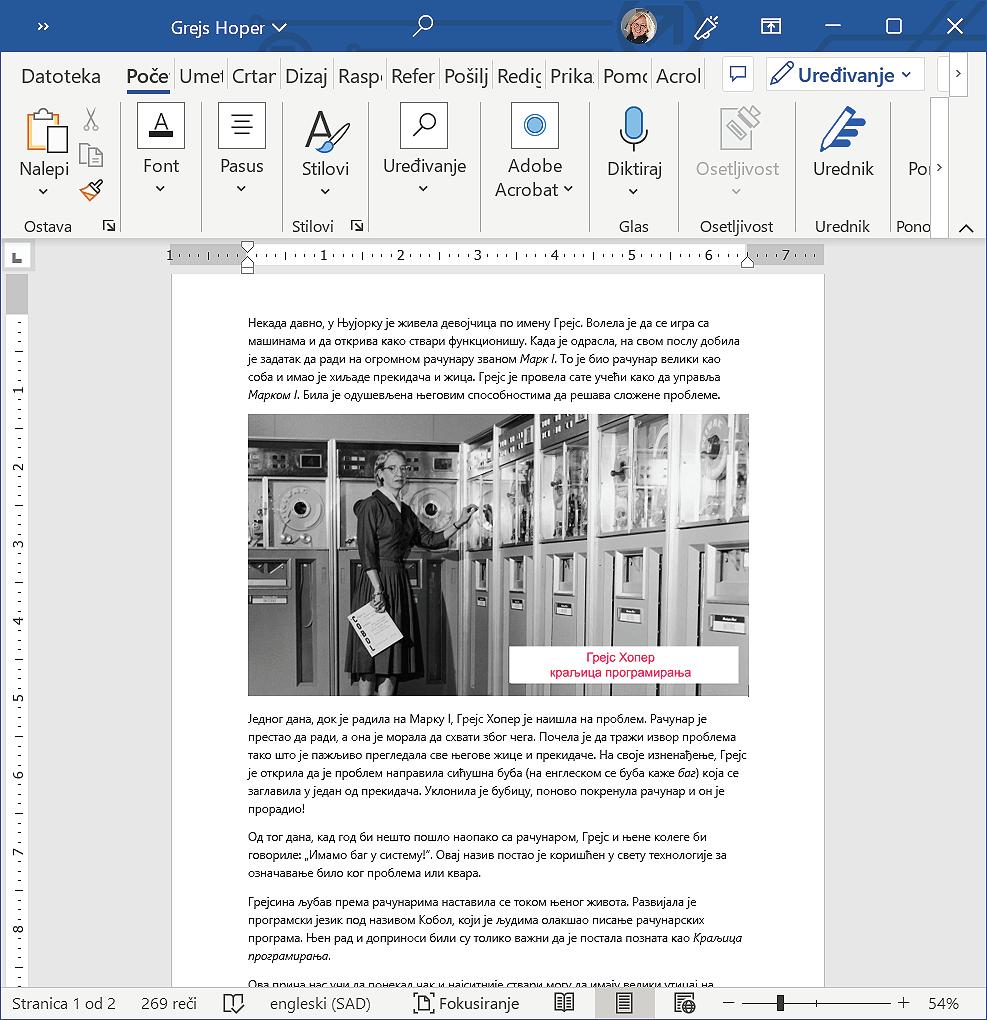Switch to the Pomoć ribbon tab
This screenshot has height=1020, width=987.
coord(625,76)
